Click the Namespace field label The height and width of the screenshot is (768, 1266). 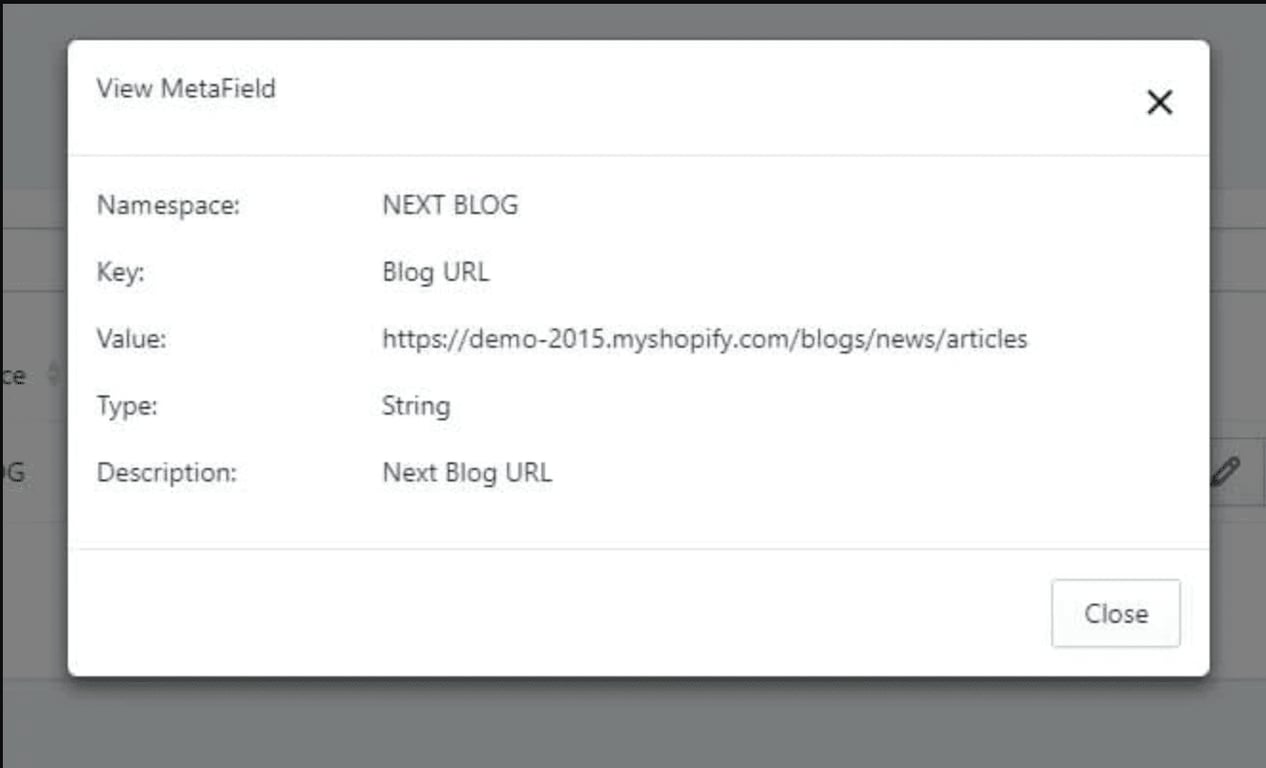click(169, 206)
